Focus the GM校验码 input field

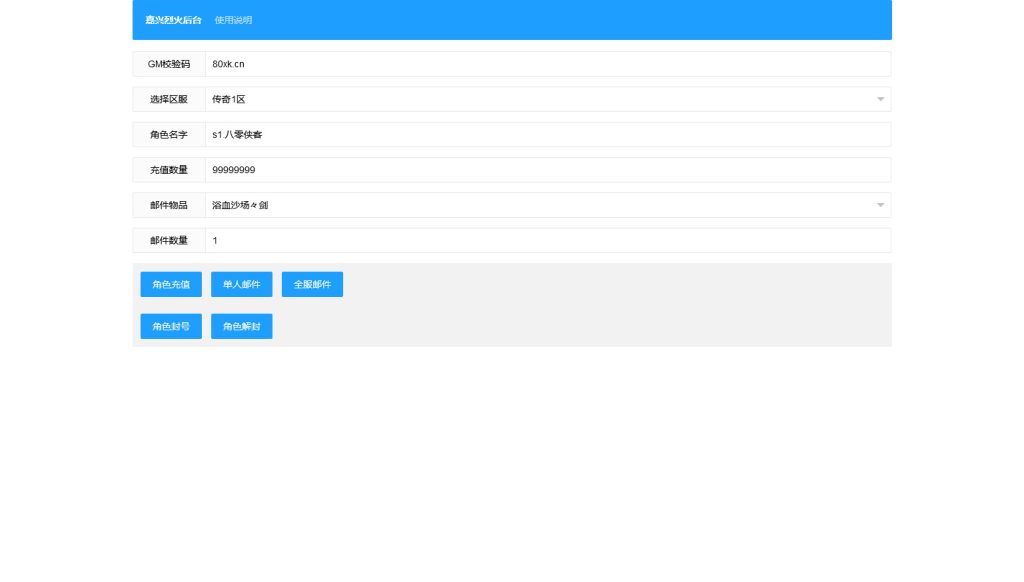pos(546,64)
